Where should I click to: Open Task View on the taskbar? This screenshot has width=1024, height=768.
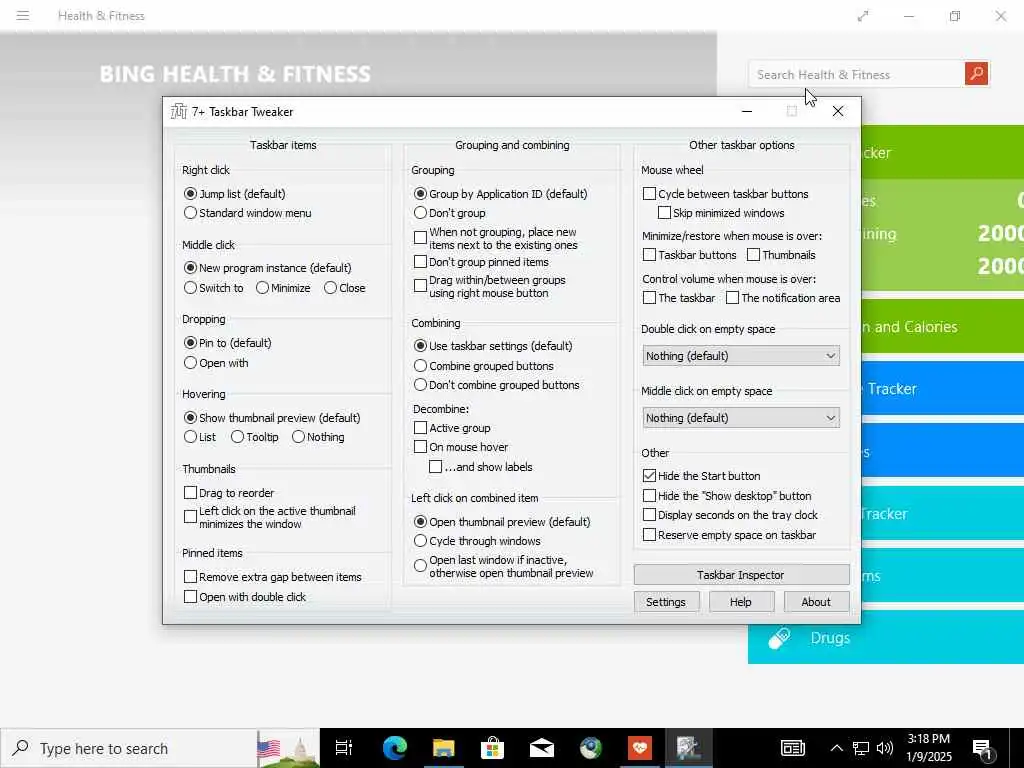[344, 748]
